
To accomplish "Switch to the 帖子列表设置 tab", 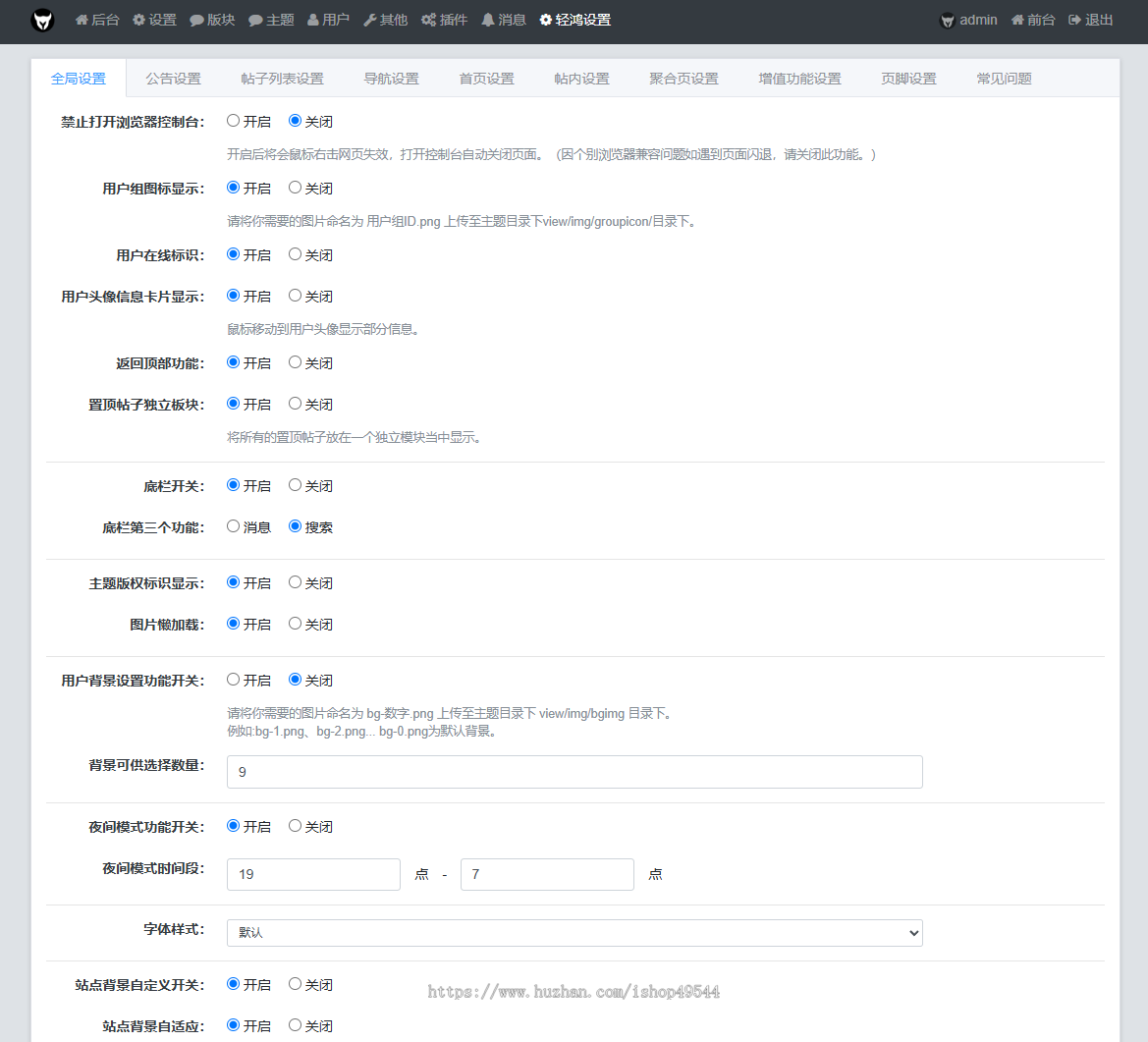I will pos(283,79).
